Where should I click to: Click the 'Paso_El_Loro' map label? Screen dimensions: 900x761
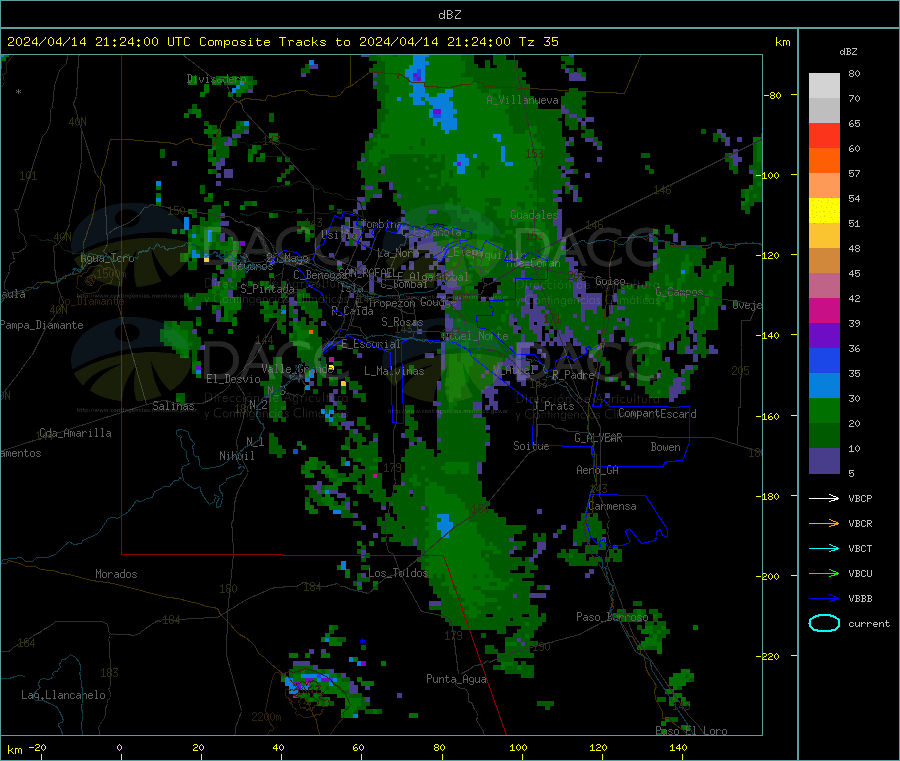[691, 731]
